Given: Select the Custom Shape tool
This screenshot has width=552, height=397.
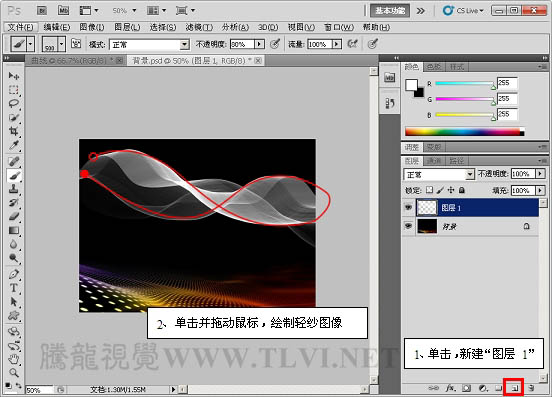Looking at the screenshot, I should pos(14,315).
